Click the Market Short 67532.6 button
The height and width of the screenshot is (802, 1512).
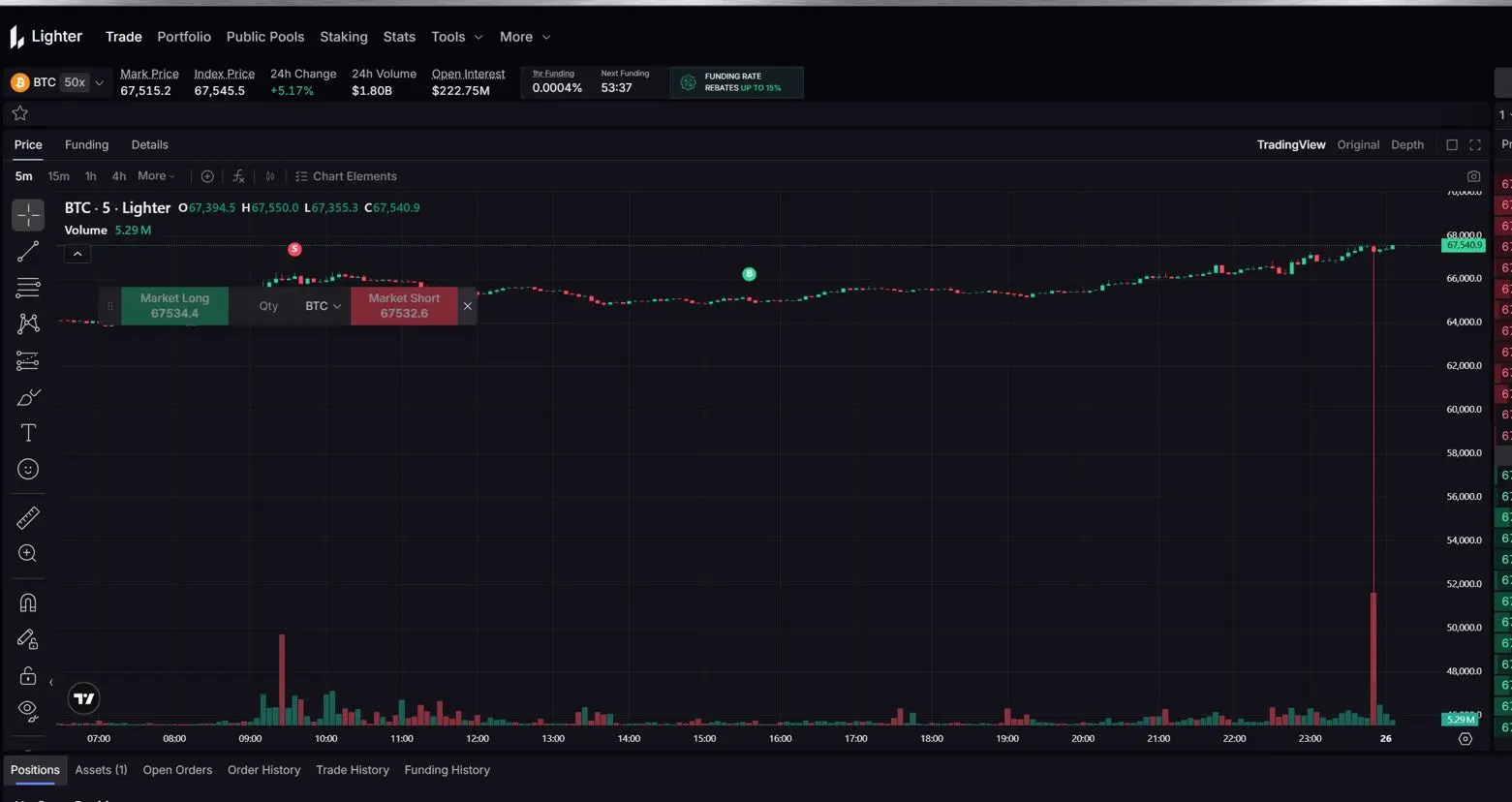pyautogui.click(x=404, y=306)
